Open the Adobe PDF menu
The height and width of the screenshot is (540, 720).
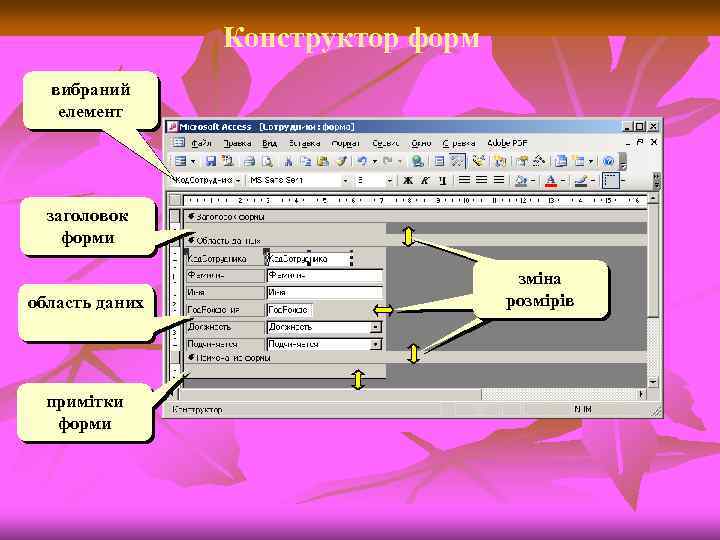pos(507,143)
